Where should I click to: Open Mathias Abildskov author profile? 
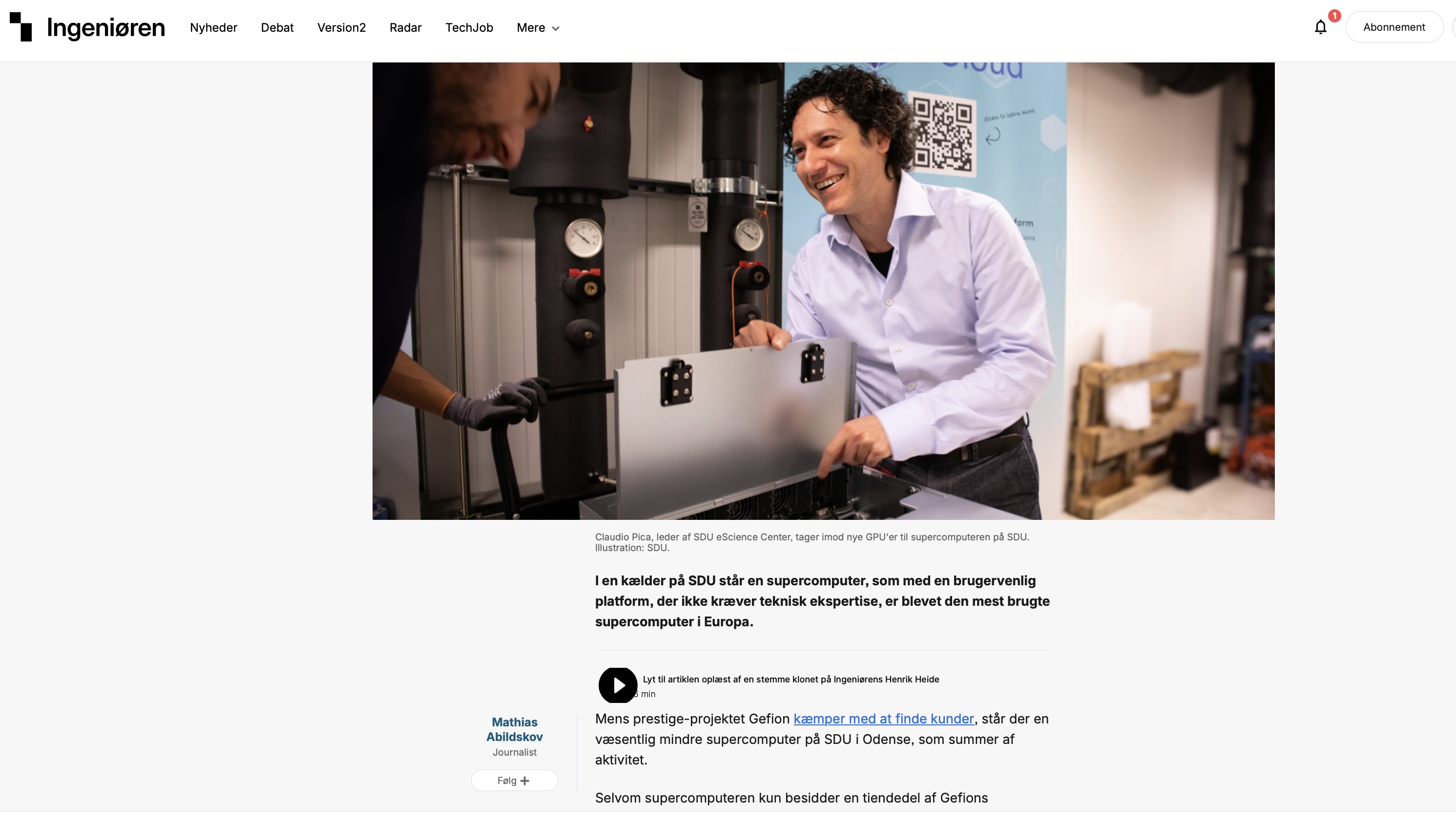[x=514, y=729]
